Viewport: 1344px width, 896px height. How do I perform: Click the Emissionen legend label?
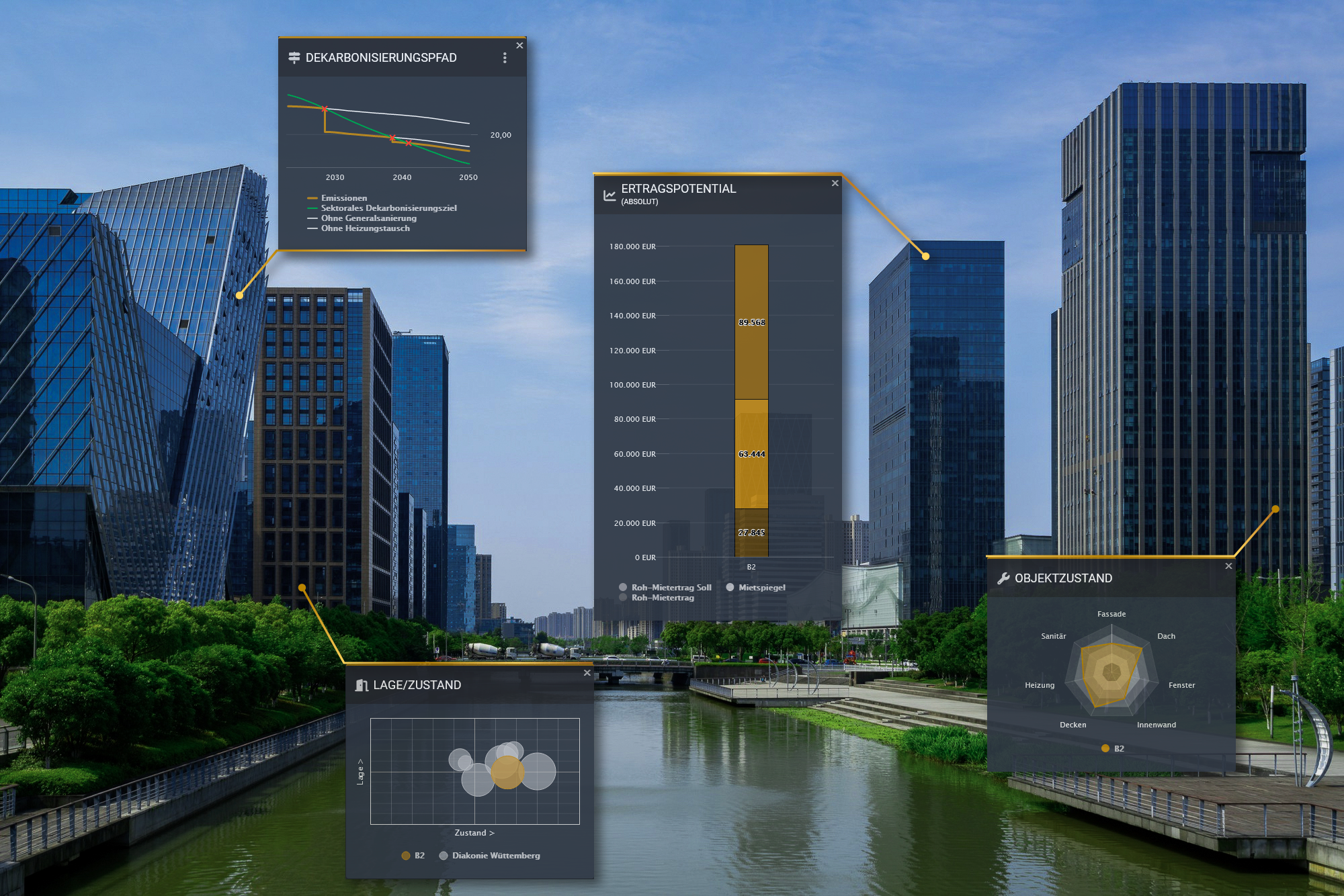[344, 198]
